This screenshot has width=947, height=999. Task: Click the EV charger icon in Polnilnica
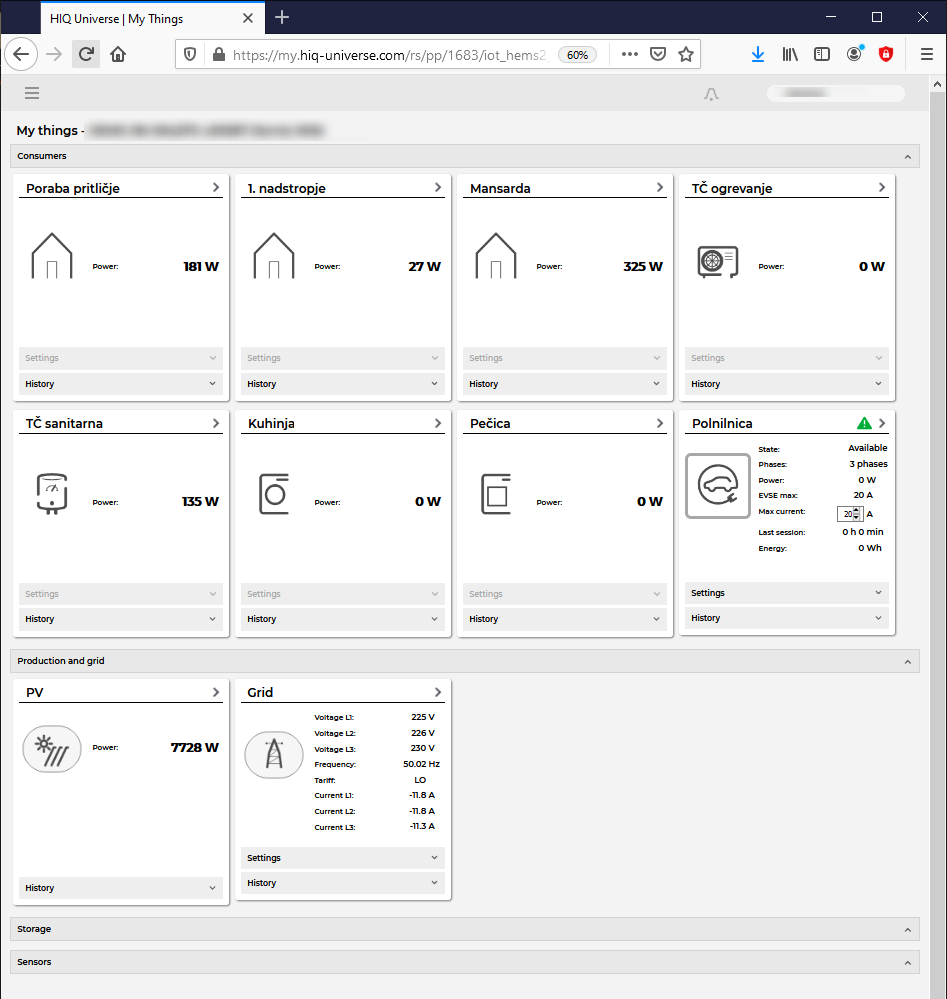click(717, 486)
